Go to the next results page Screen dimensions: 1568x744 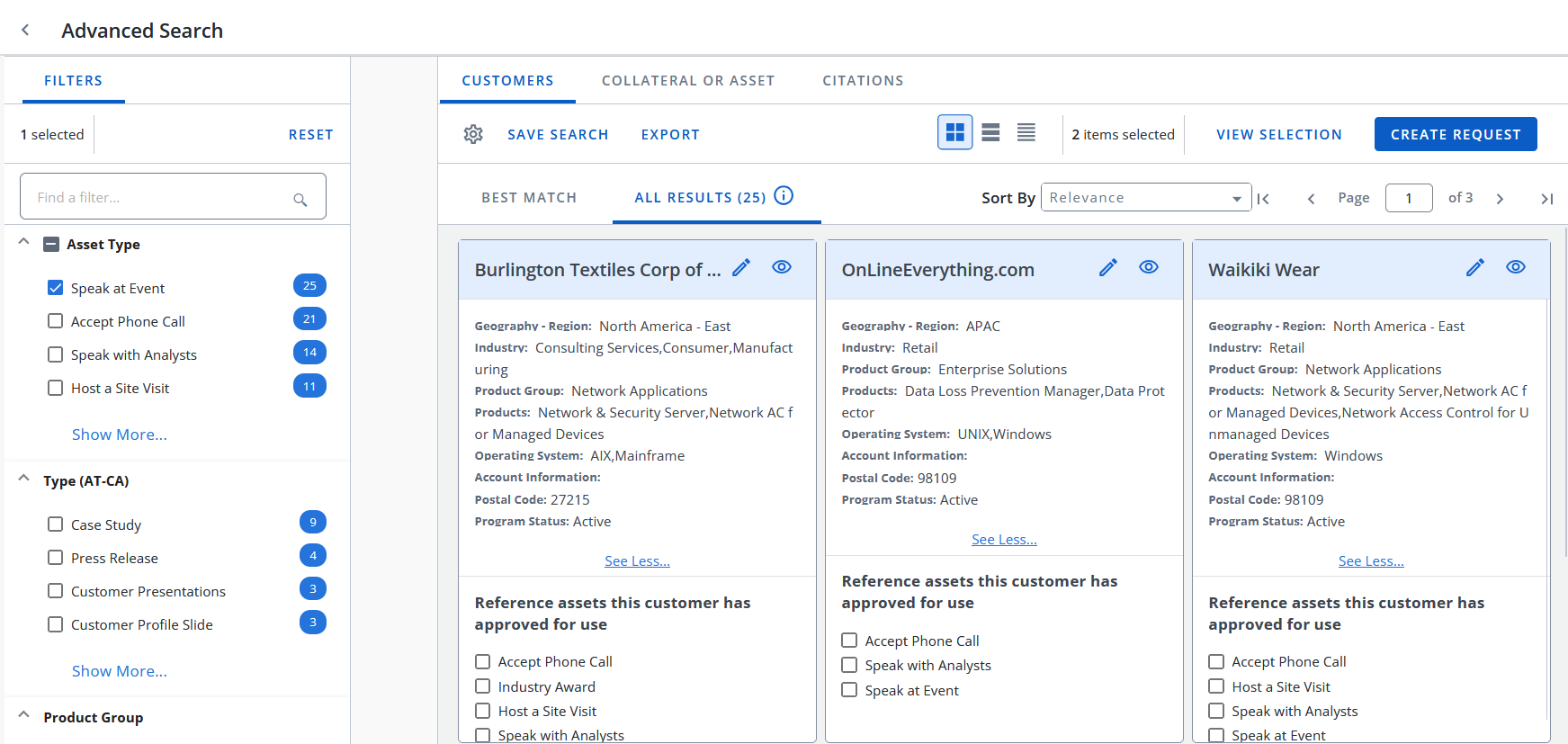click(1500, 199)
